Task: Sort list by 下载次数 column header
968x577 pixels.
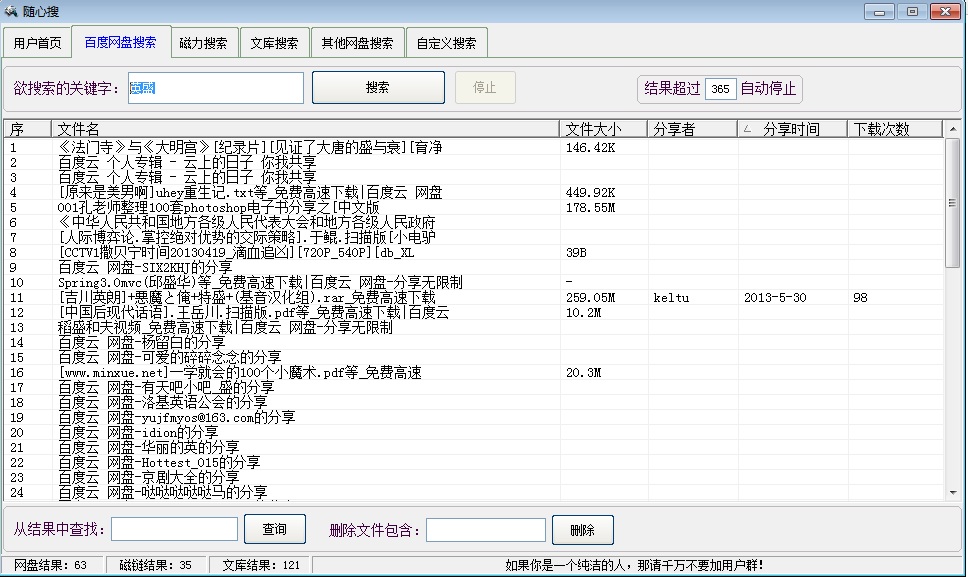Action: tap(892, 129)
